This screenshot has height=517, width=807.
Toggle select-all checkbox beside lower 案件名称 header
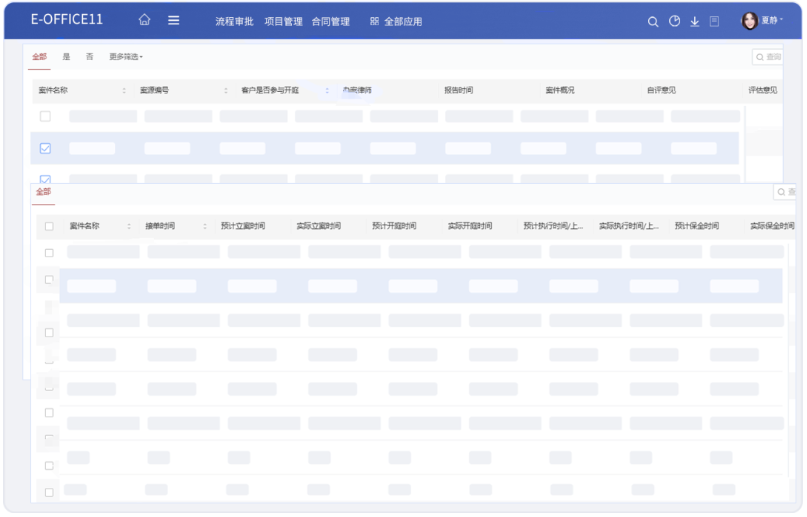pos(49,226)
